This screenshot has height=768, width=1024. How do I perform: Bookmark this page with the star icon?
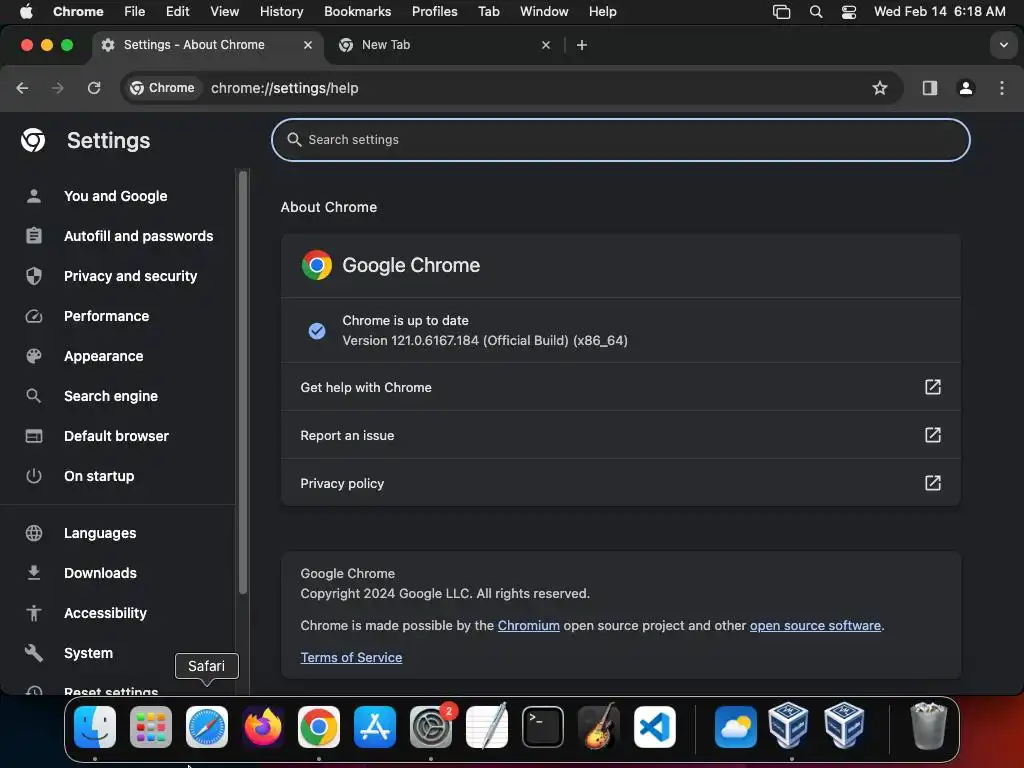pos(880,88)
